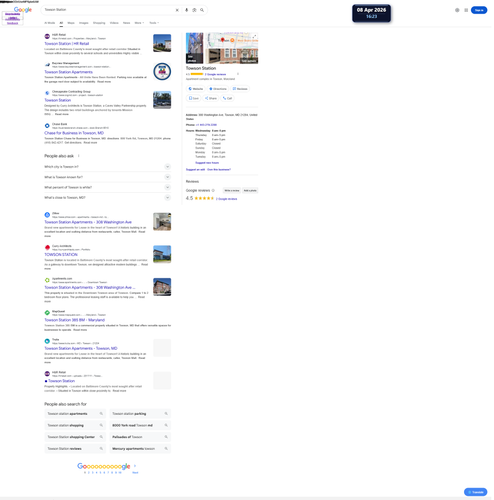Click 'Next' pagination link
494x500 pixels.
click(x=135, y=473)
